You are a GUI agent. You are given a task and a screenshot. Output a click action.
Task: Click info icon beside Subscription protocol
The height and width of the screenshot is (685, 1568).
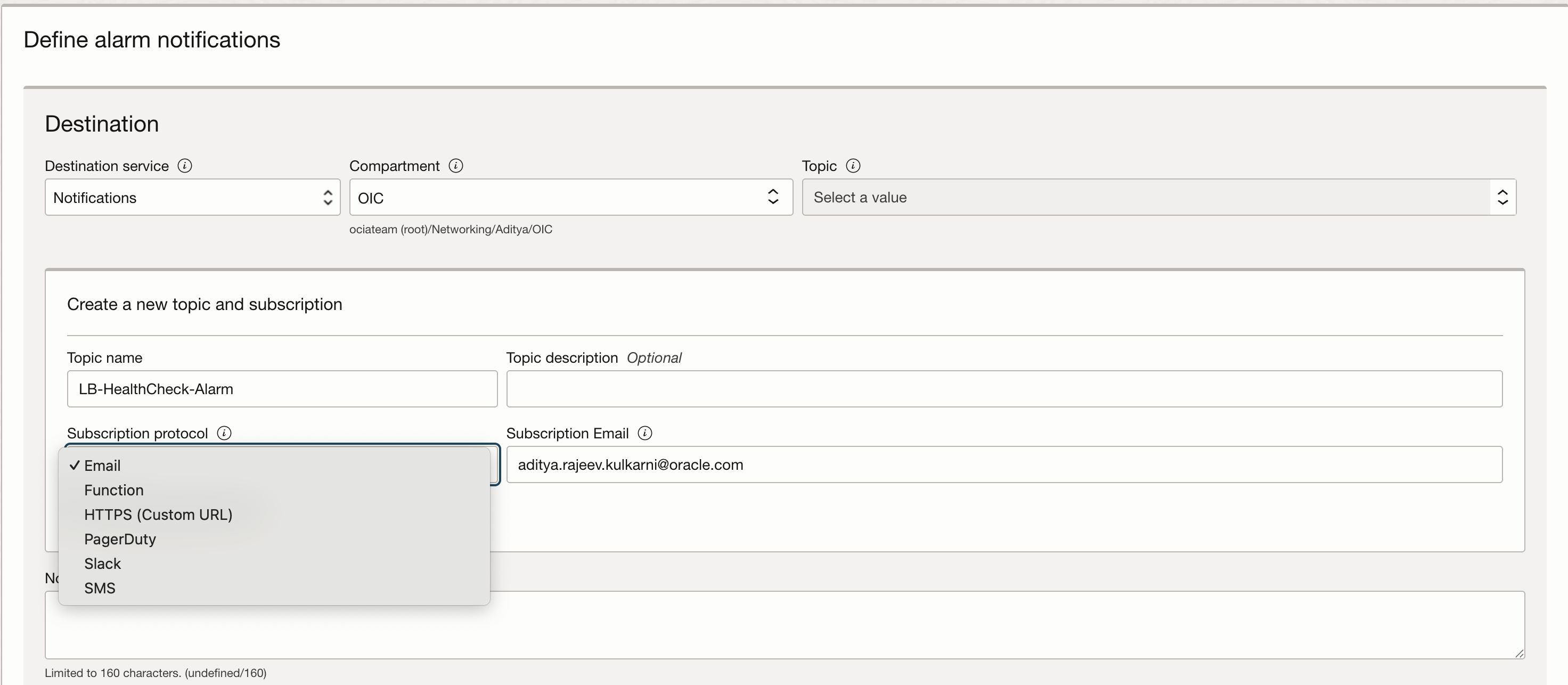coord(224,433)
